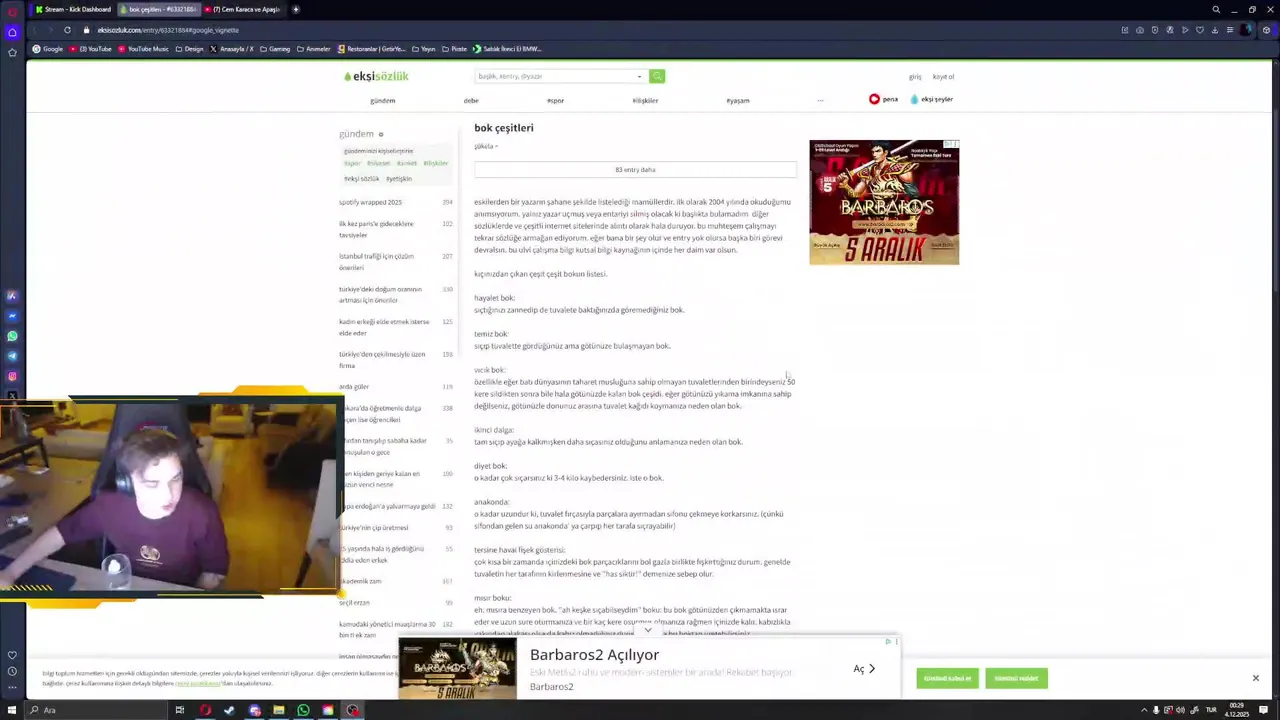
Task: Click the green search magnifier button
Action: click(657, 76)
